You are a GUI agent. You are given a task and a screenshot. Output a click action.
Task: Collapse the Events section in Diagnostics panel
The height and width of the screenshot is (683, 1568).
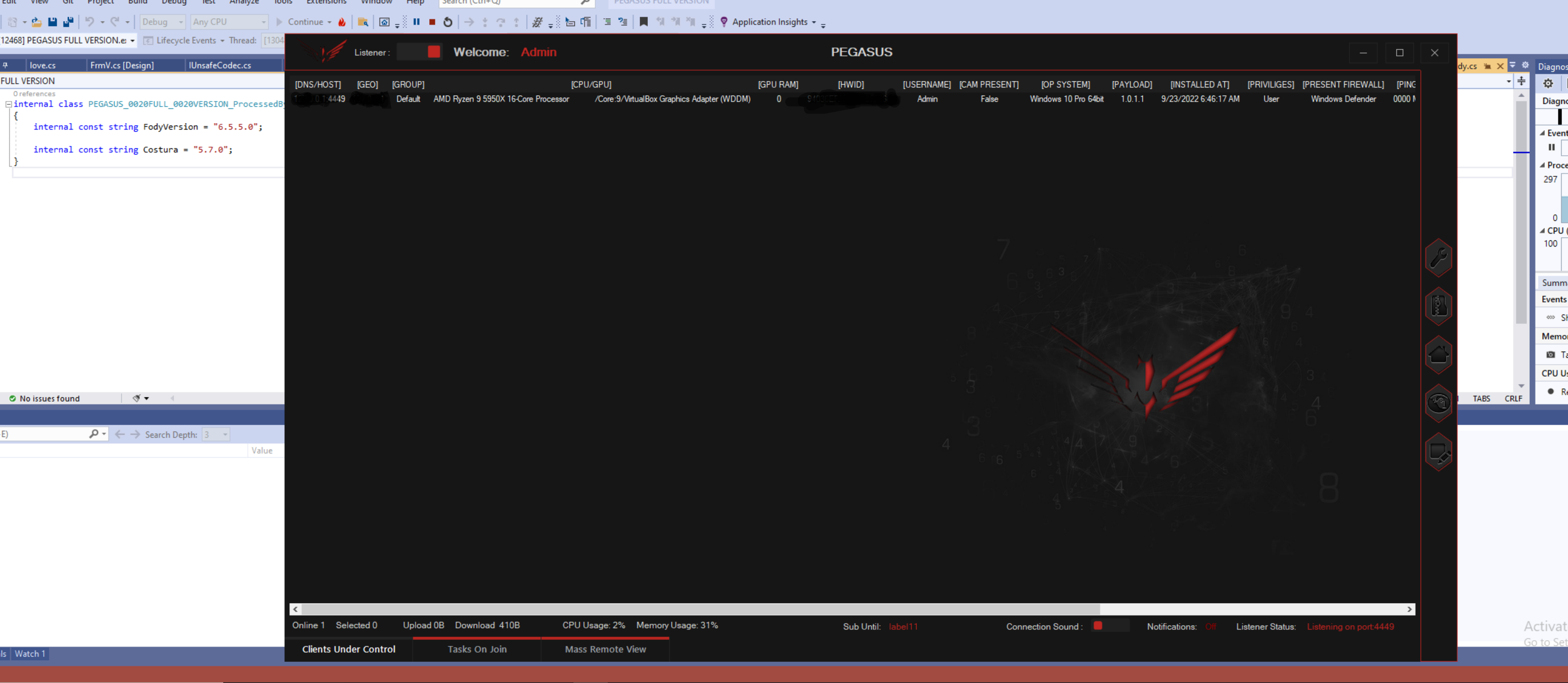(1542, 133)
